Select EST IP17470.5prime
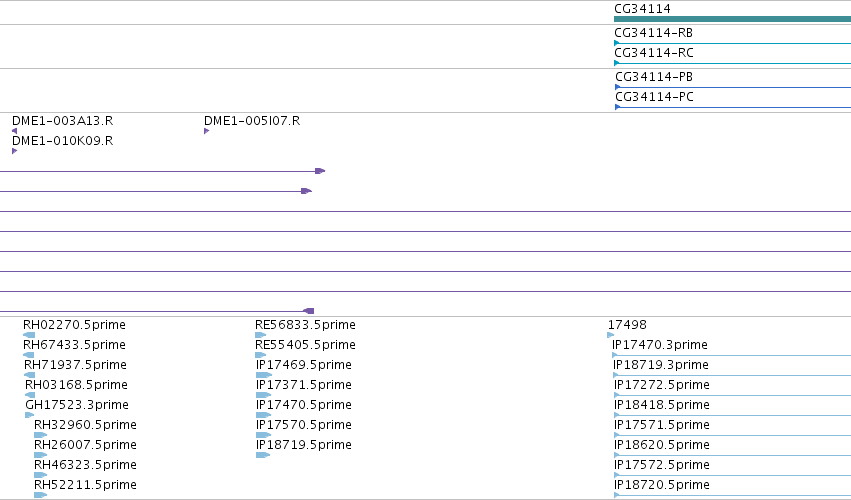Screen dimensions: 851x500 (x=304, y=405)
